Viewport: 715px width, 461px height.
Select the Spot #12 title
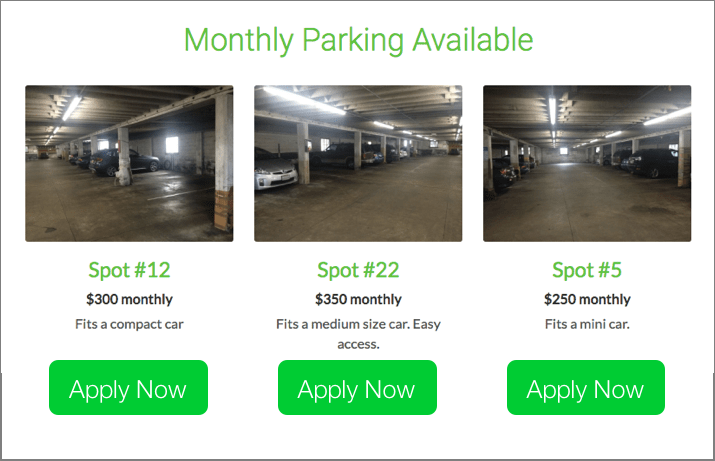click(129, 270)
